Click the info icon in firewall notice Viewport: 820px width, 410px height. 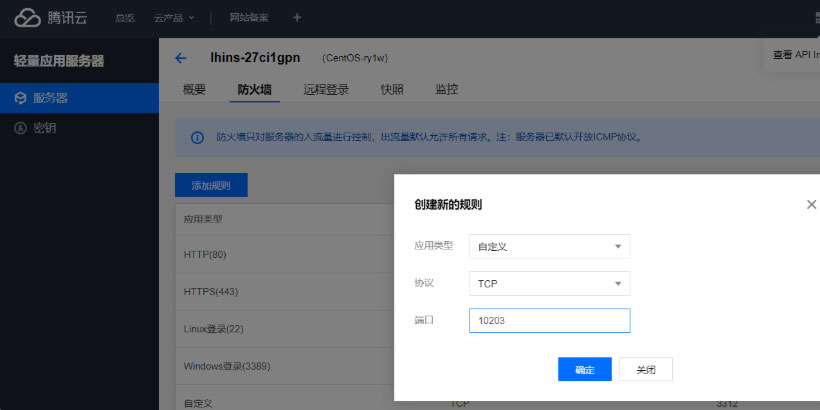197,138
